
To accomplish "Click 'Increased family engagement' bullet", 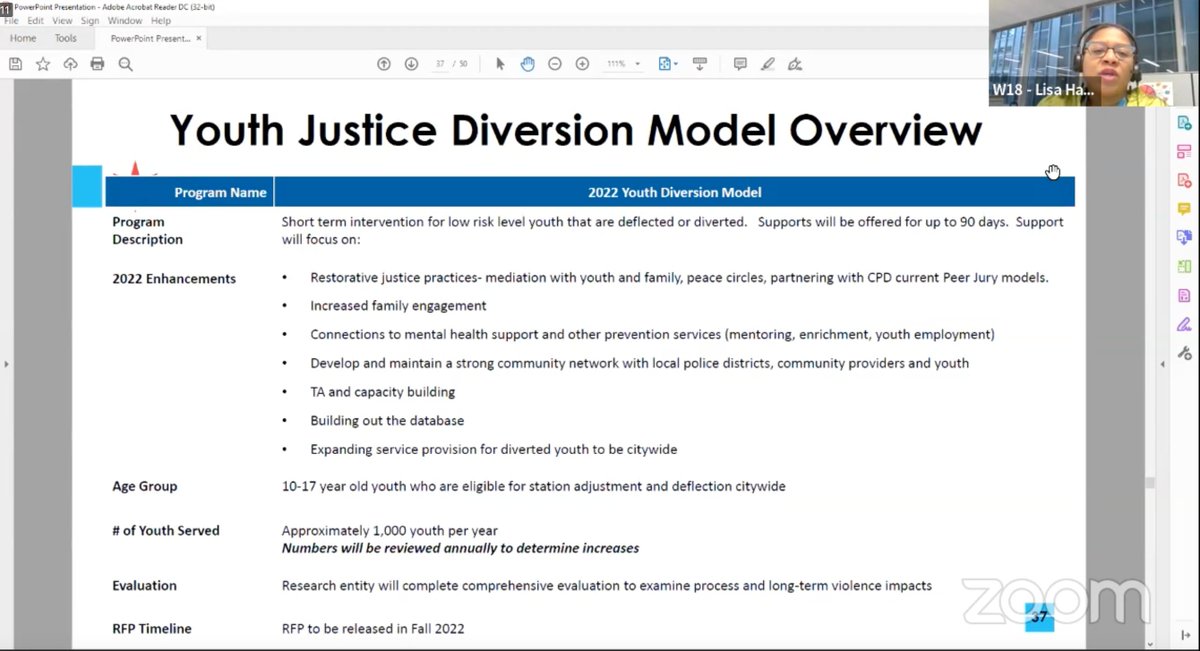I will pos(398,306).
